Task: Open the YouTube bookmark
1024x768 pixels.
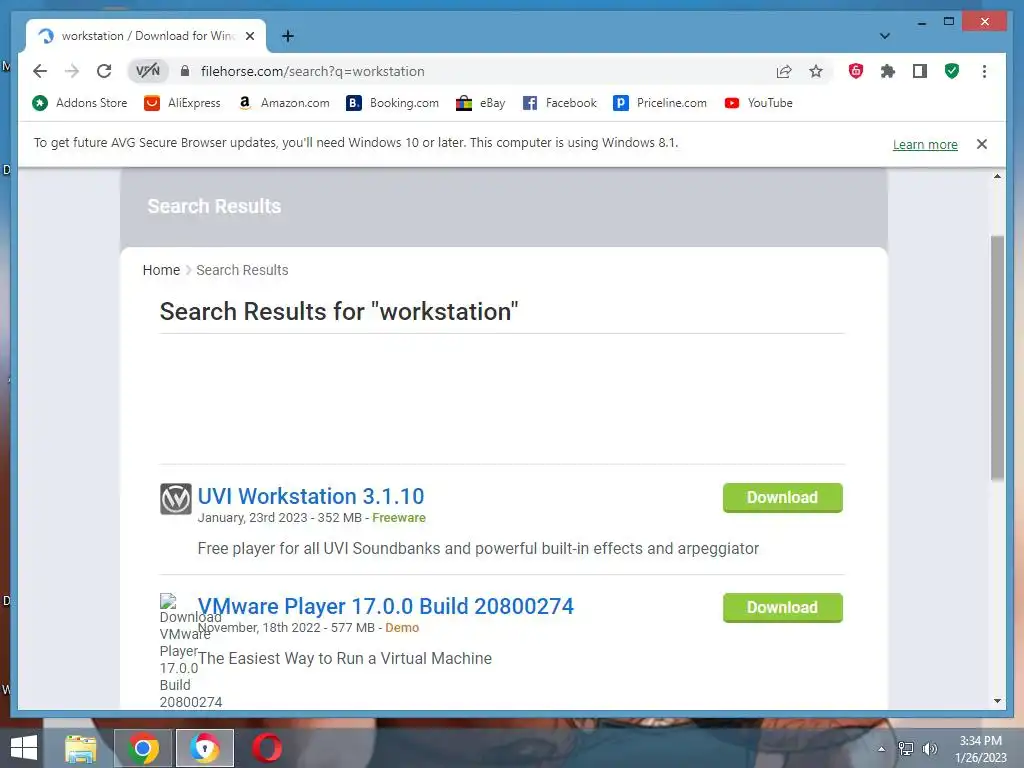Action: (x=759, y=103)
